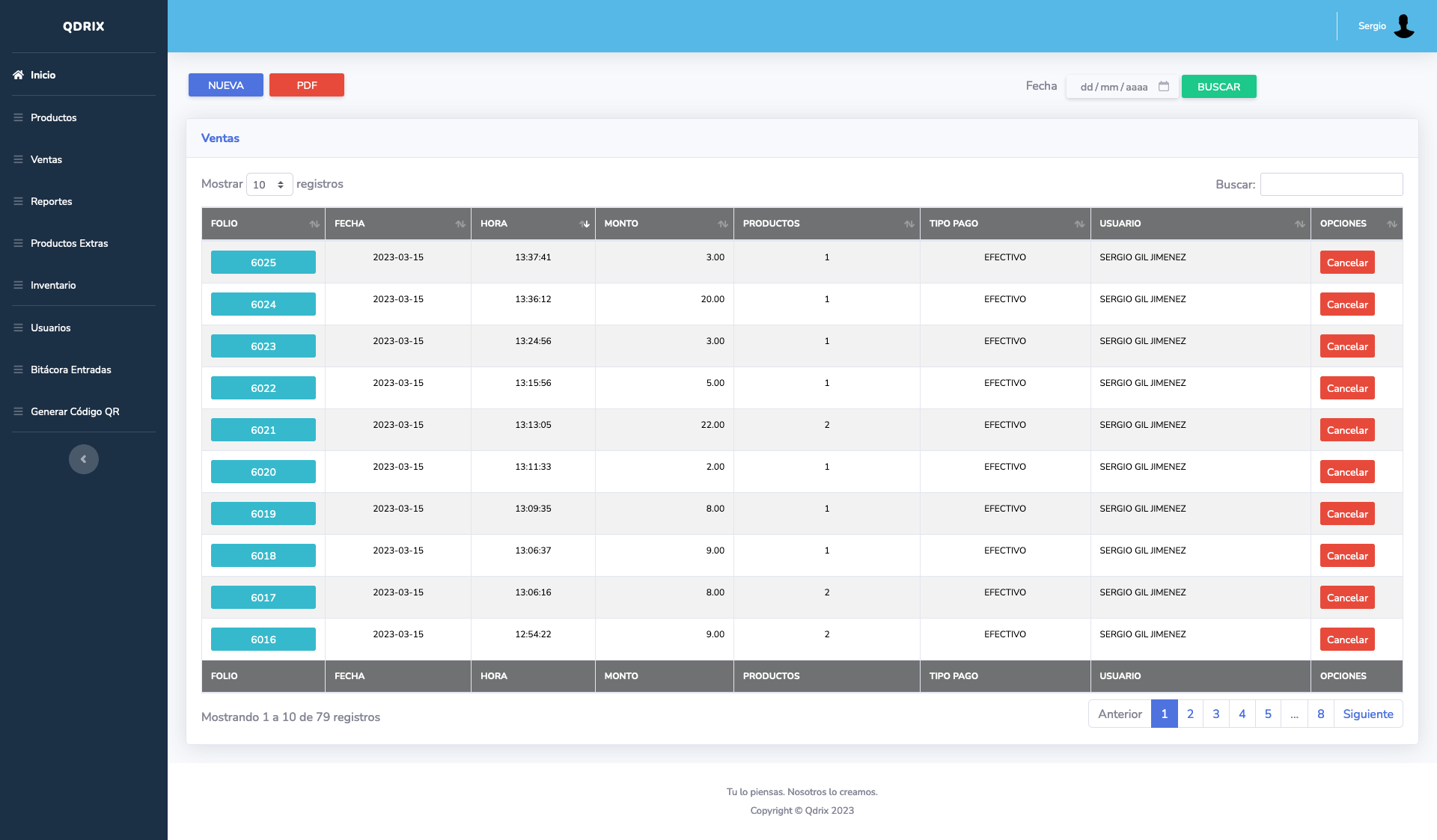Click the list icon beside Ventas in the sidebar
This screenshot has width=1437, height=840.
pyautogui.click(x=18, y=159)
